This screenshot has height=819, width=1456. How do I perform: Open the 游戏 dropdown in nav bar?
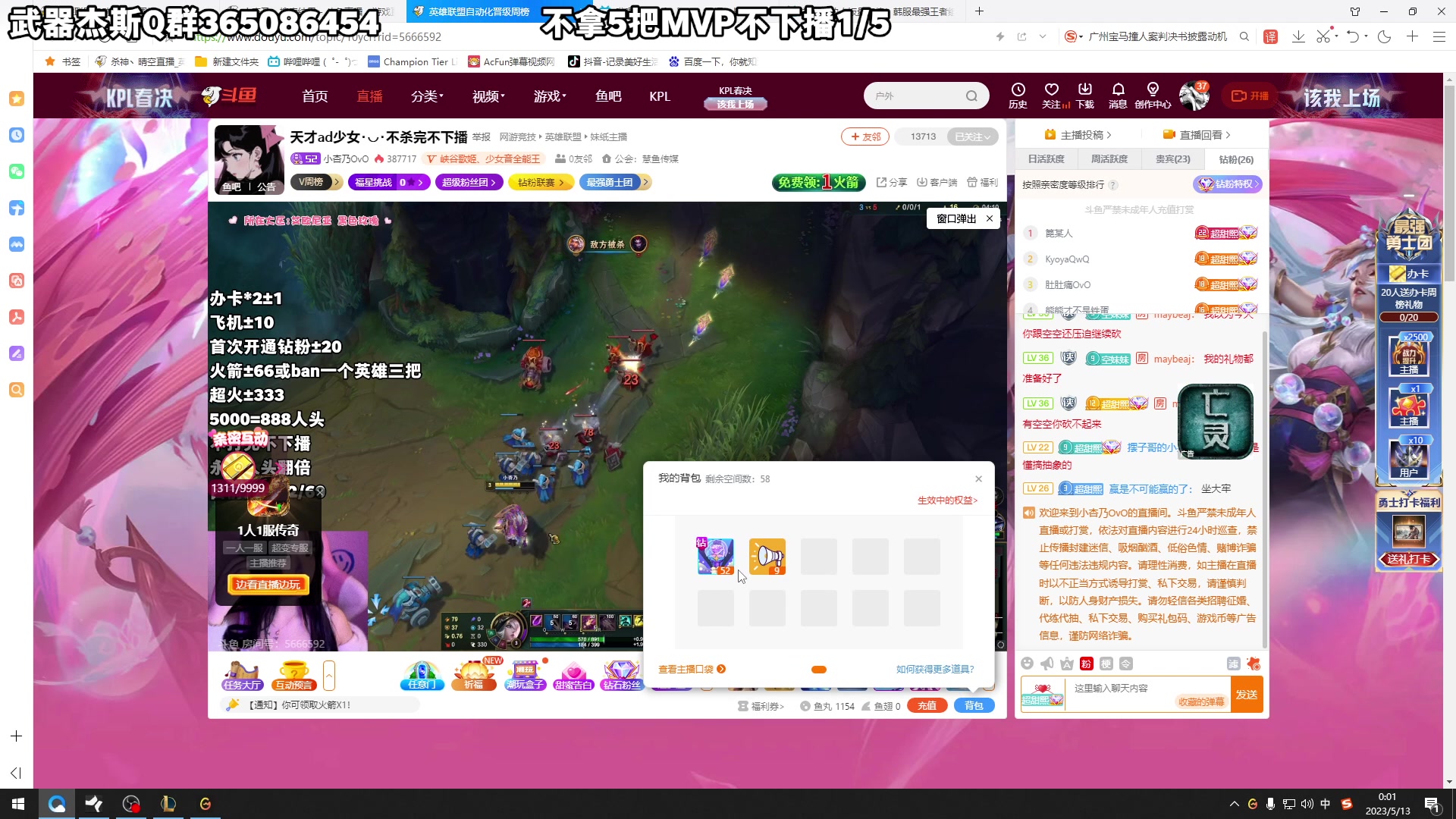[x=550, y=96]
